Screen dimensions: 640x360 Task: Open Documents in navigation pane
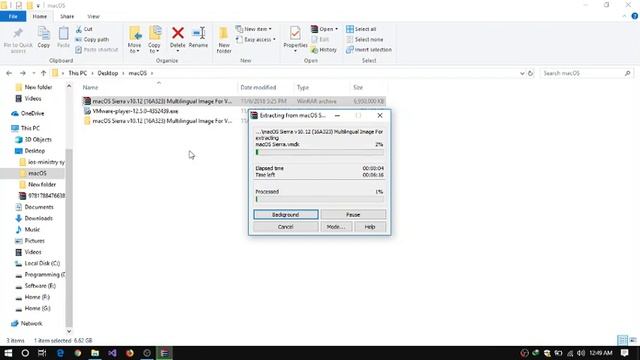click(39, 207)
